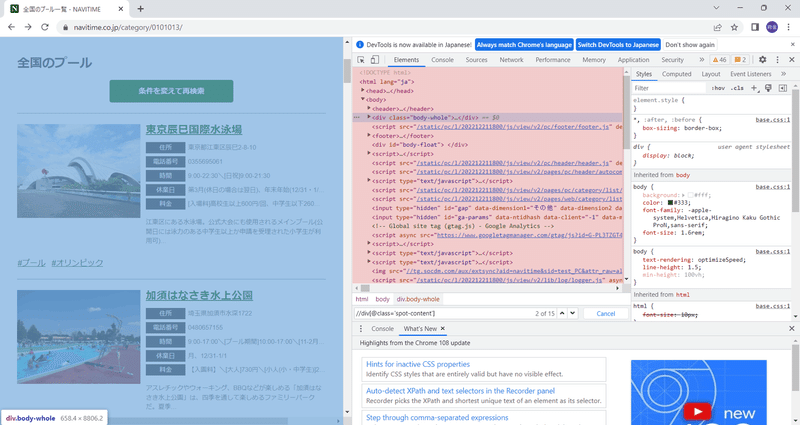Show more DevTools tabs chevron
Screen dimensions: 800x425
[702, 60]
